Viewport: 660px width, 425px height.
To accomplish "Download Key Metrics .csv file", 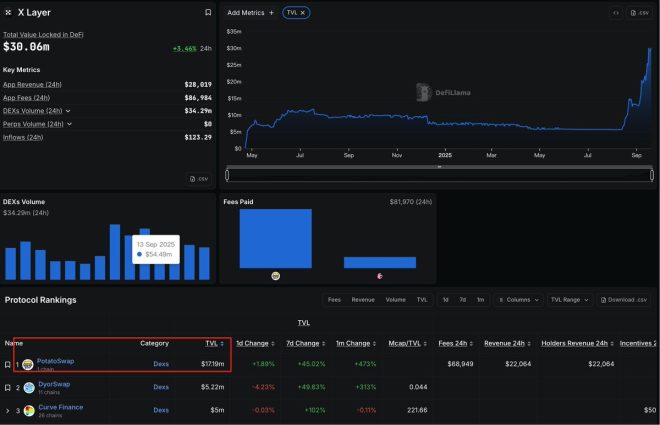I will coord(199,179).
